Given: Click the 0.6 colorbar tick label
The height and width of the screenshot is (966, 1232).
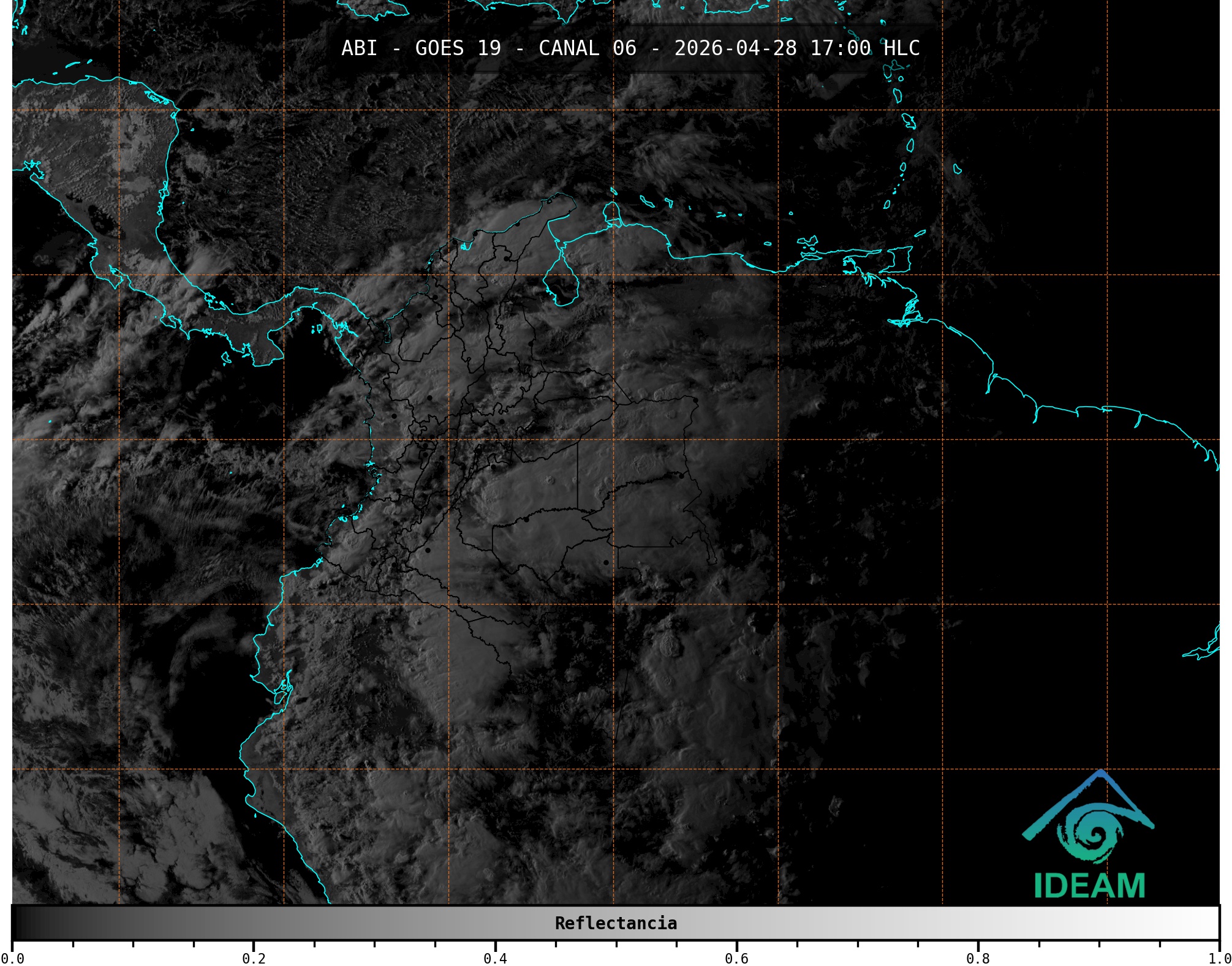Looking at the screenshot, I should [x=736, y=958].
